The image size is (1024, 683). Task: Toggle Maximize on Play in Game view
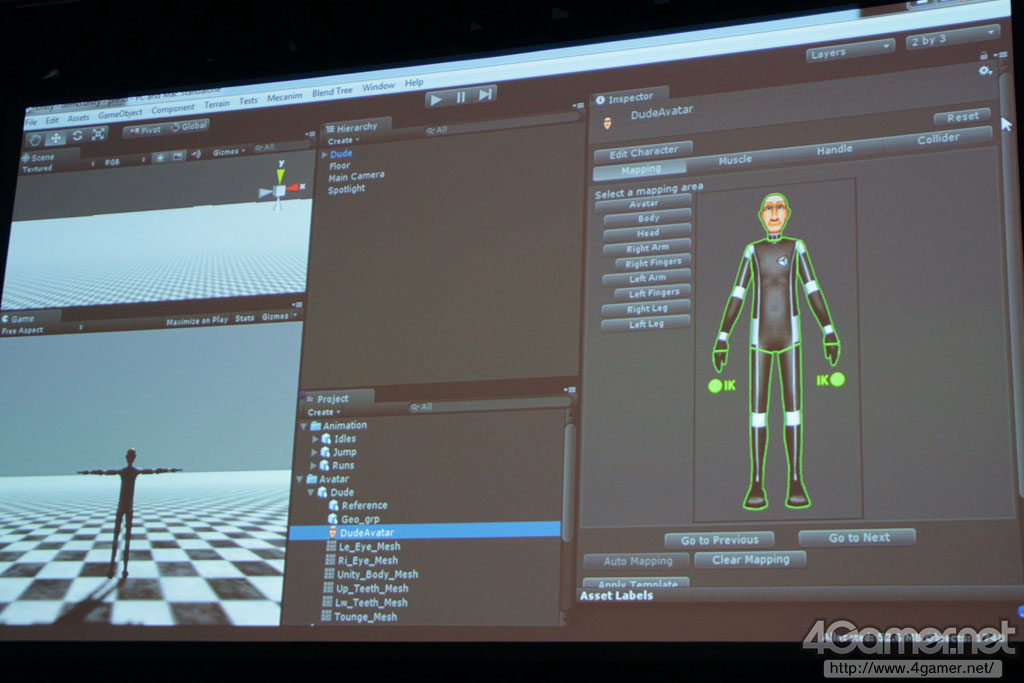click(x=196, y=320)
